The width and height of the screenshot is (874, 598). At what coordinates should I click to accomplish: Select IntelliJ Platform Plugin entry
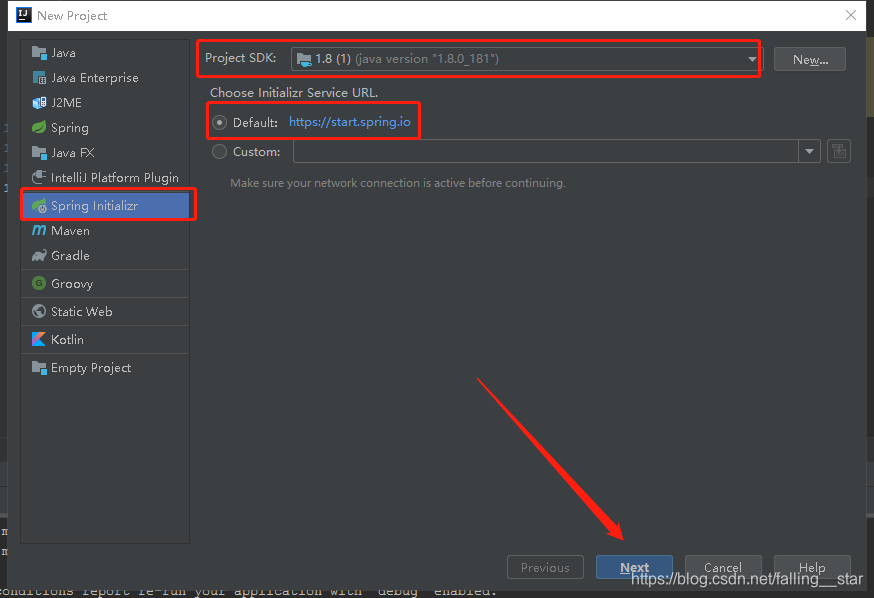tap(105, 177)
